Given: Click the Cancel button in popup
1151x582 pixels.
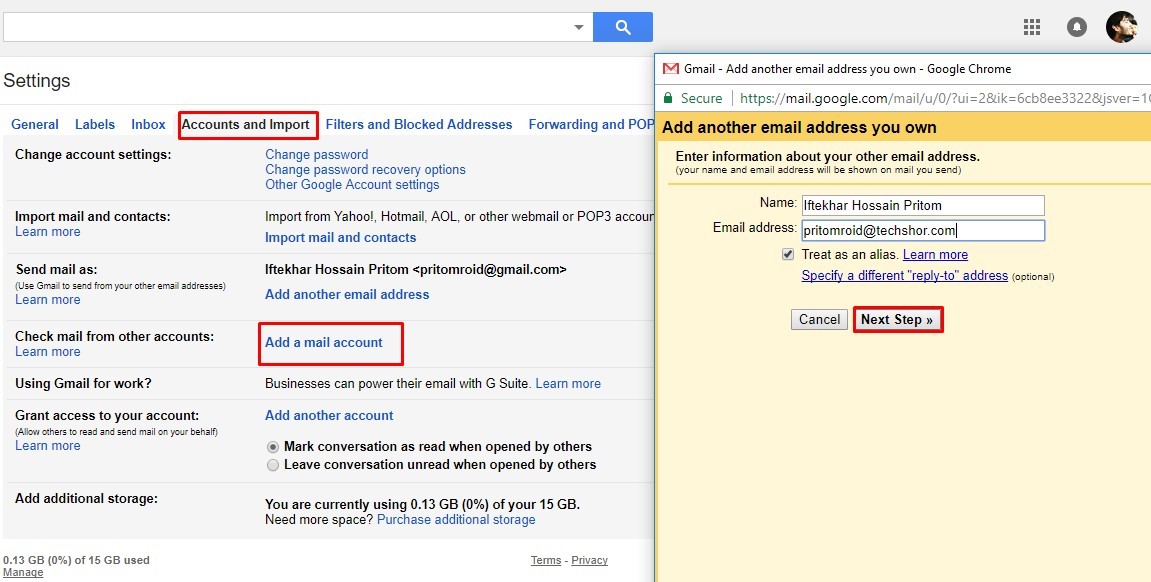Looking at the screenshot, I should 819,319.
